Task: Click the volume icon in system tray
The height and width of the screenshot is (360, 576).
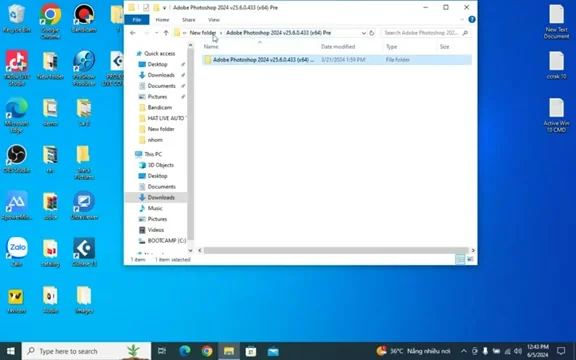Action: click(518, 351)
